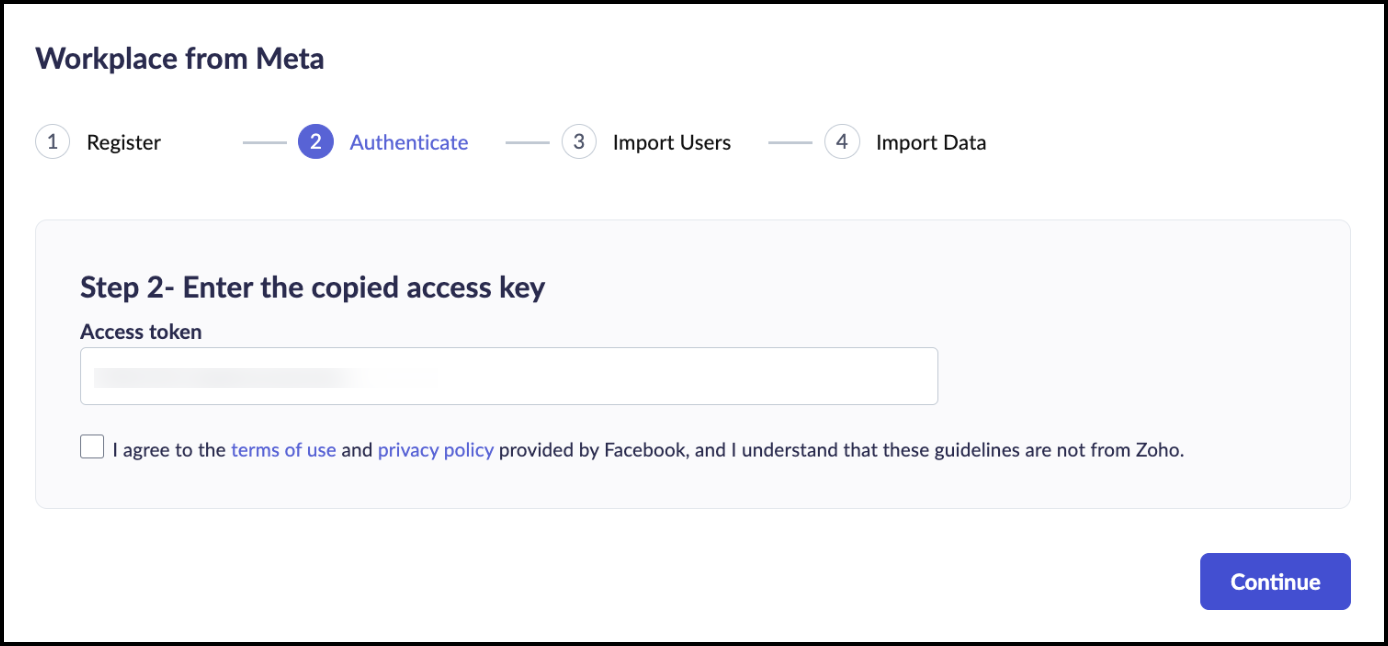Screen dimensions: 1388x646
Task: Go to the Import Users step label
Action: (x=671, y=143)
